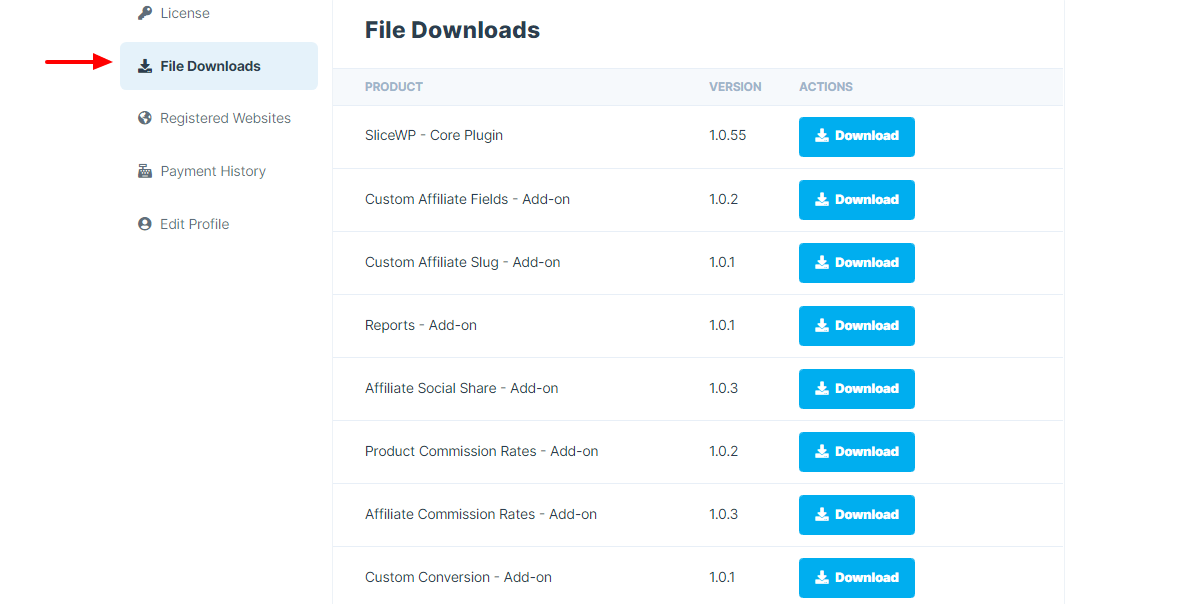The height and width of the screenshot is (604, 1185).
Task: Click version 1.0.1 in Custom Affiliate Slug row
Action: pyautogui.click(x=722, y=262)
